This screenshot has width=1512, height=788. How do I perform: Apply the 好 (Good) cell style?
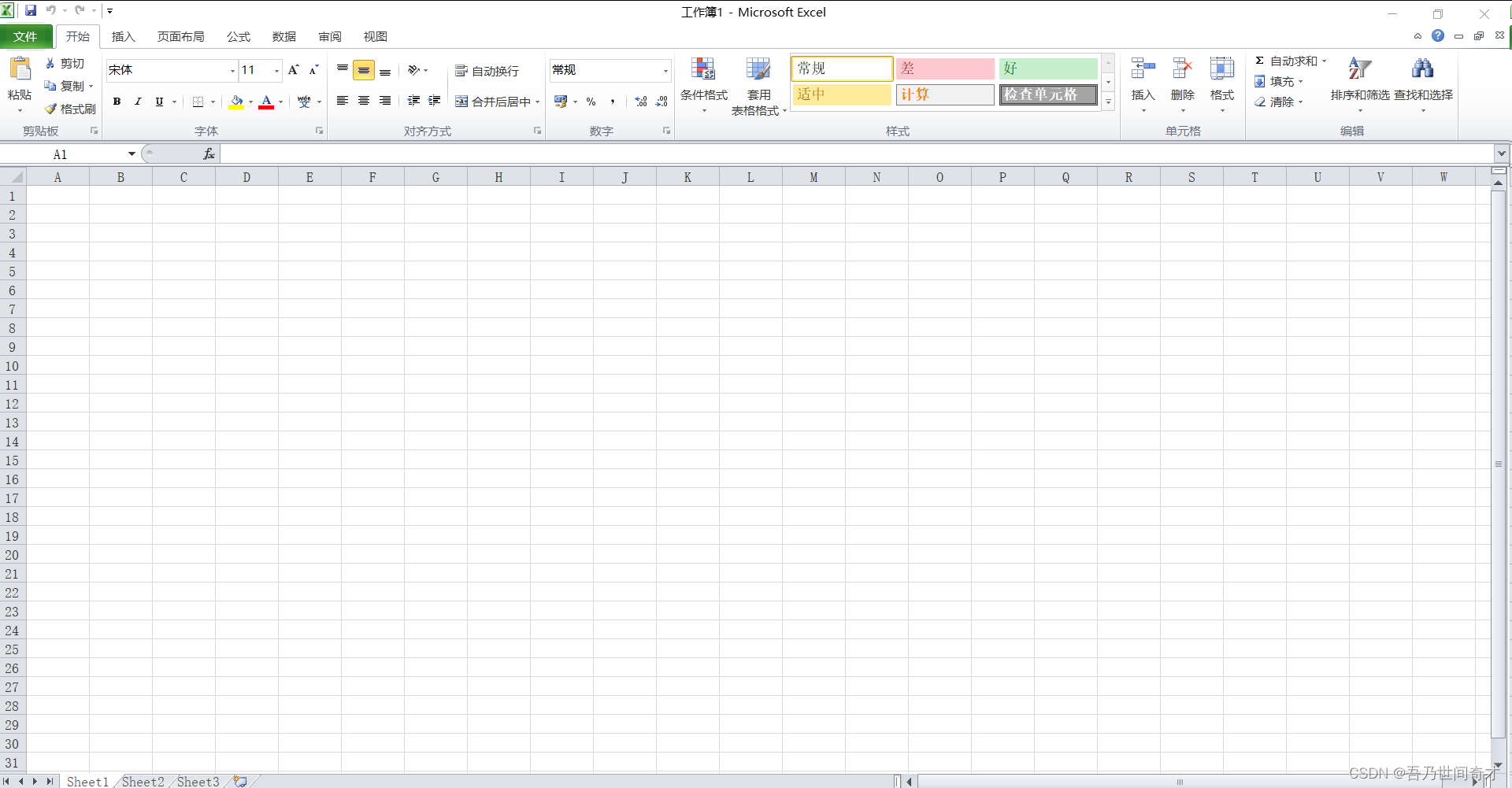pyautogui.click(x=1048, y=68)
